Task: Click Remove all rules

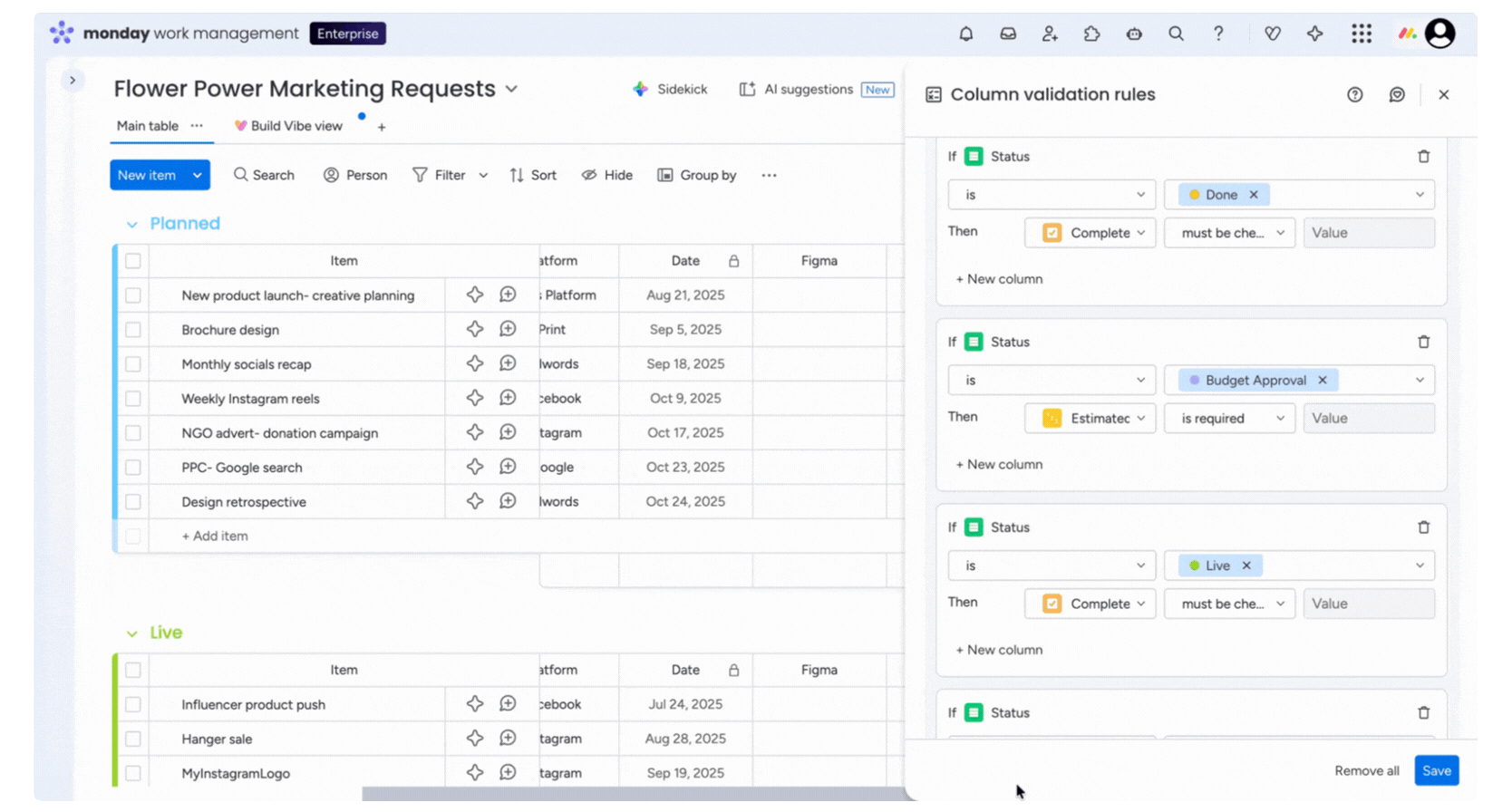Action: click(x=1366, y=770)
